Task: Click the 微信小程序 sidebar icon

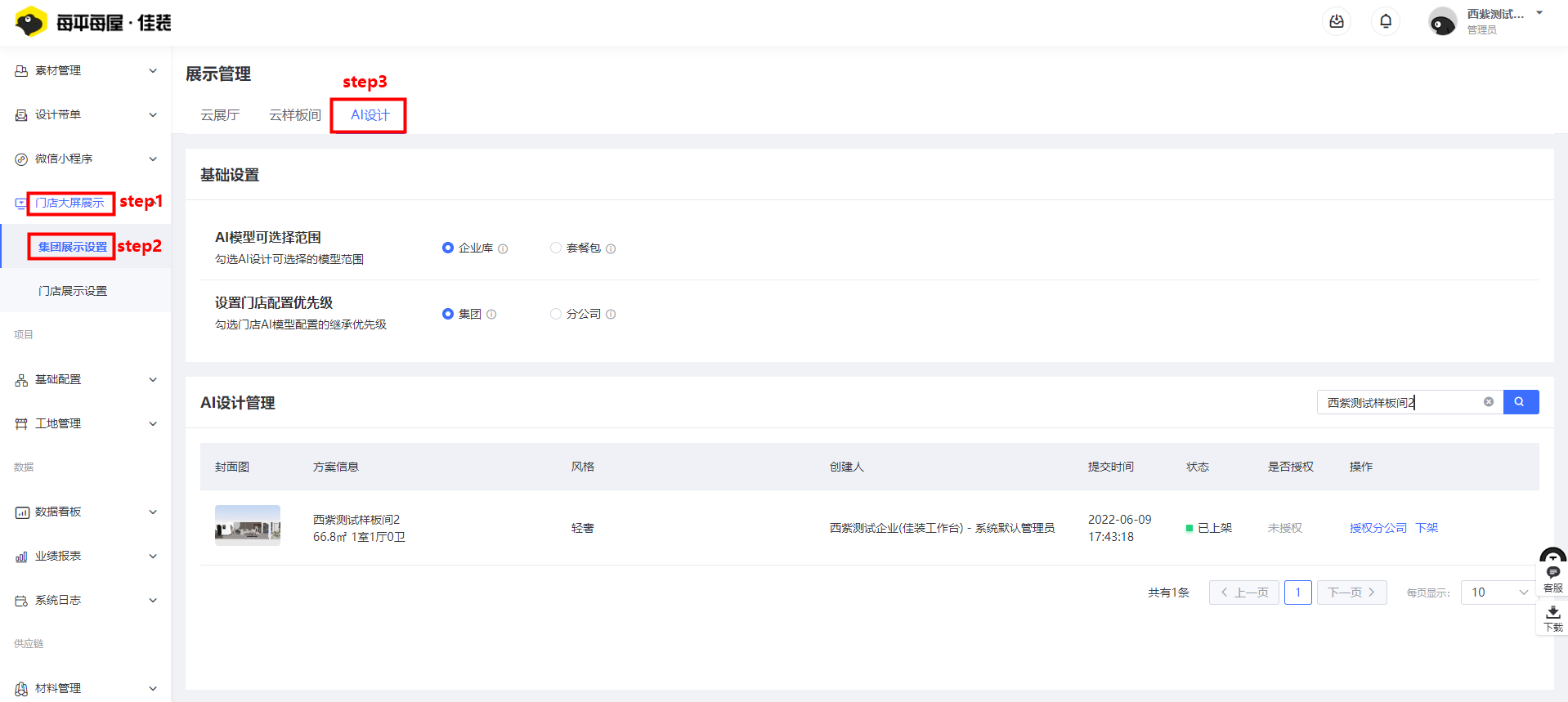Action: pyautogui.click(x=21, y=159)
